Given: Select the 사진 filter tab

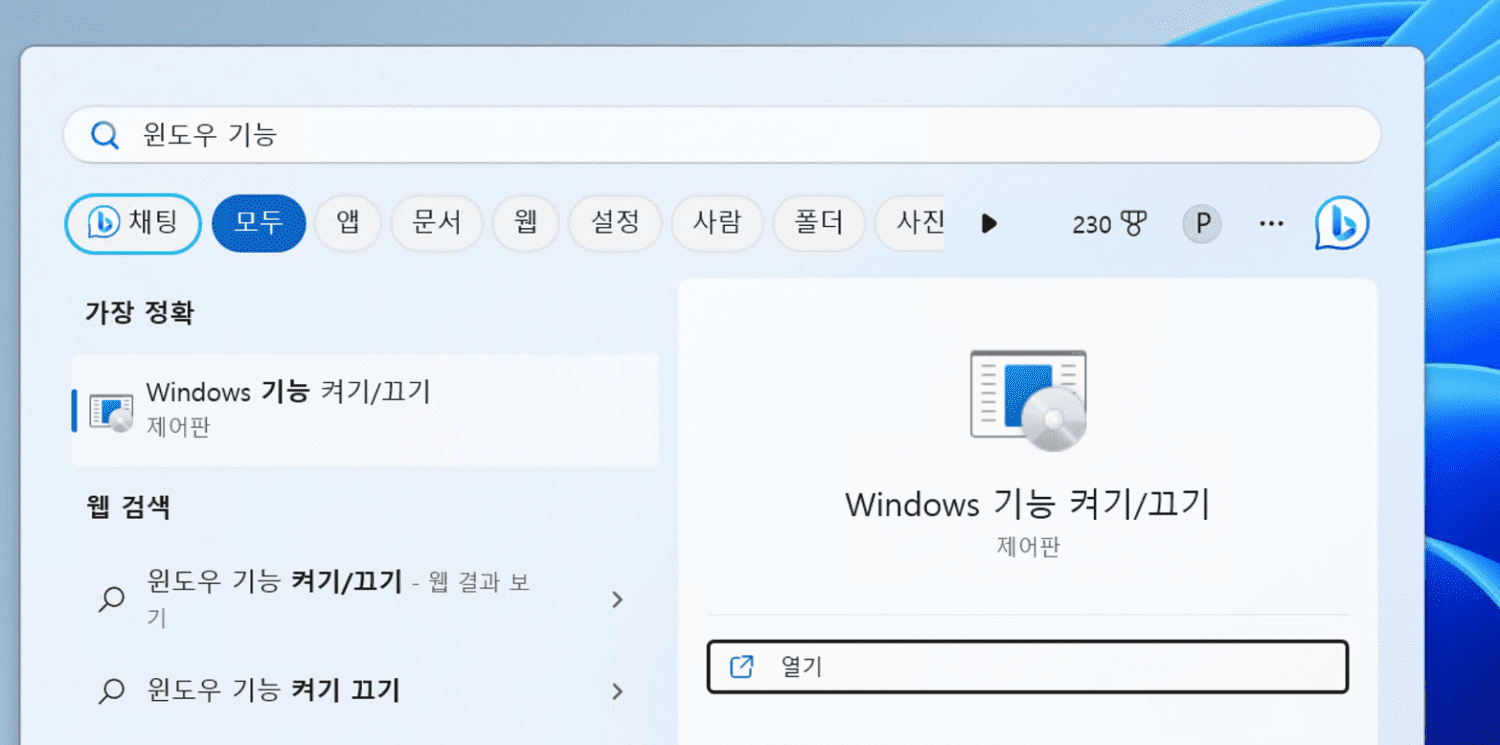Looking at the screenshot, I should (x=910, y=222).
